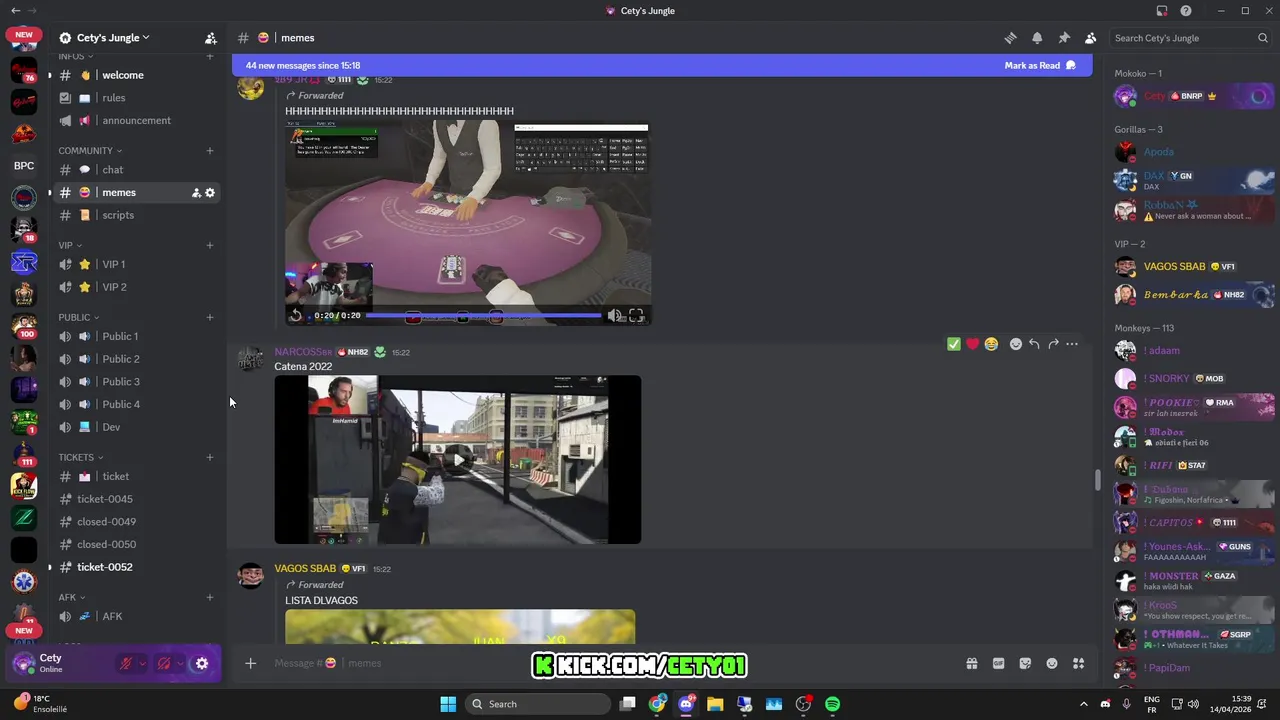Open microphone input options dropdown arrow

pos(142,663)
